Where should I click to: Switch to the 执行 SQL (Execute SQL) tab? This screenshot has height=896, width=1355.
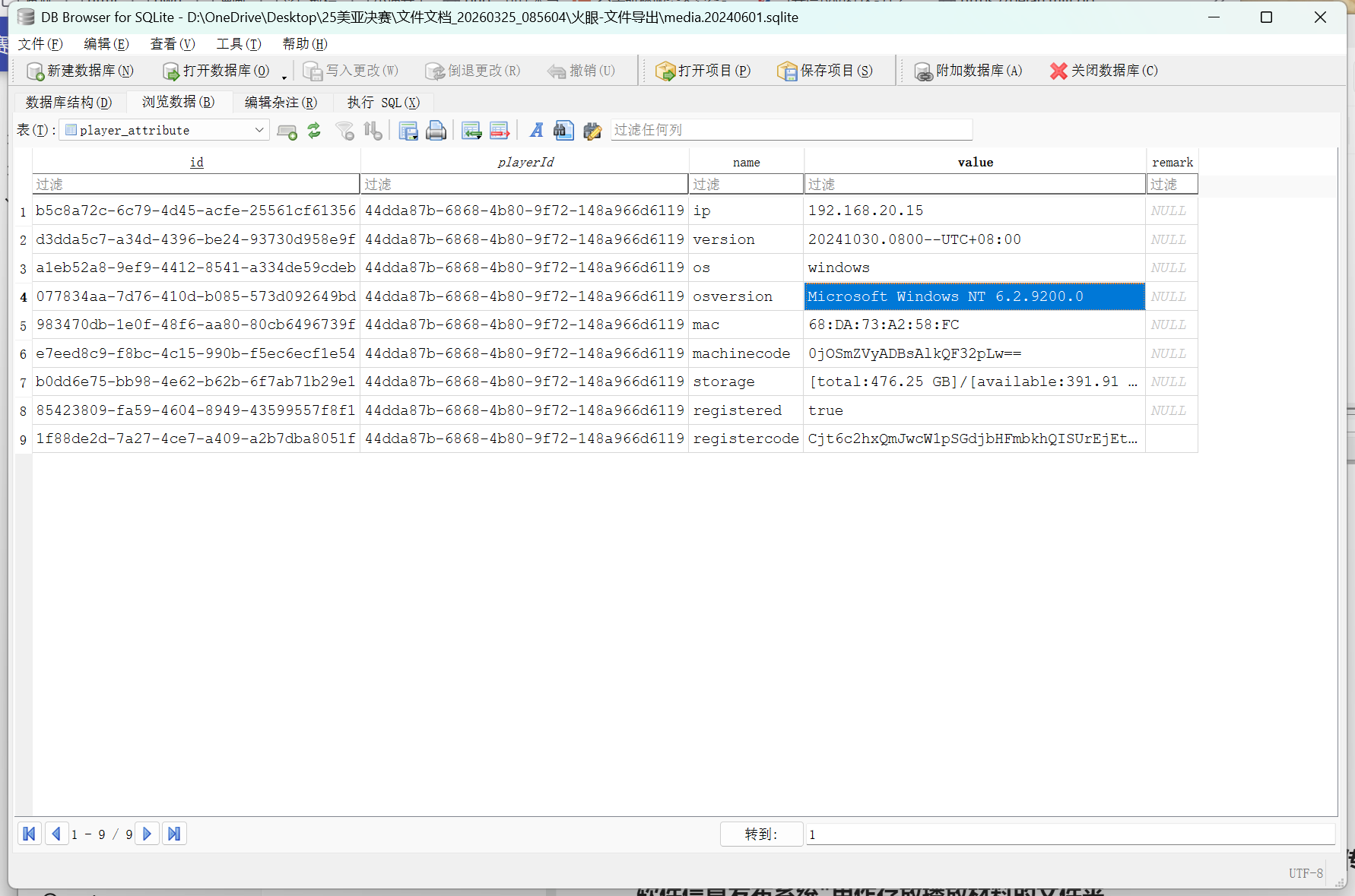click(383, 103)
